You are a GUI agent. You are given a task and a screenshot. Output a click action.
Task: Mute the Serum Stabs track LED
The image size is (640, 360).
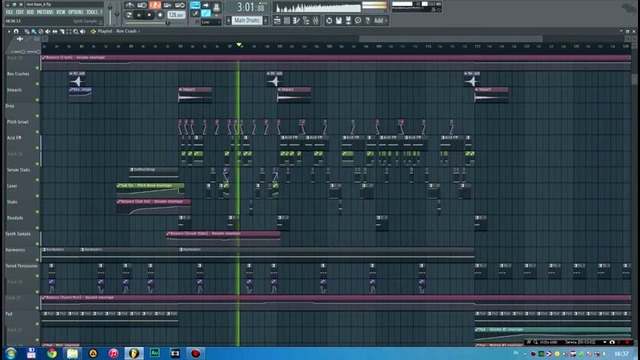(x=37, y=180)
